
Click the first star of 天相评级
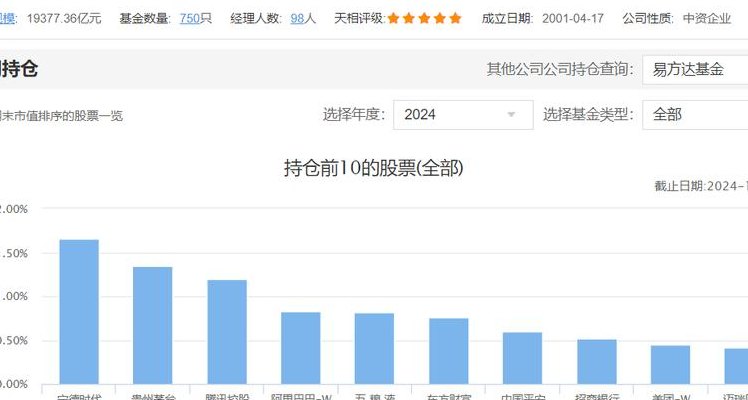click(x=394, y=19)
